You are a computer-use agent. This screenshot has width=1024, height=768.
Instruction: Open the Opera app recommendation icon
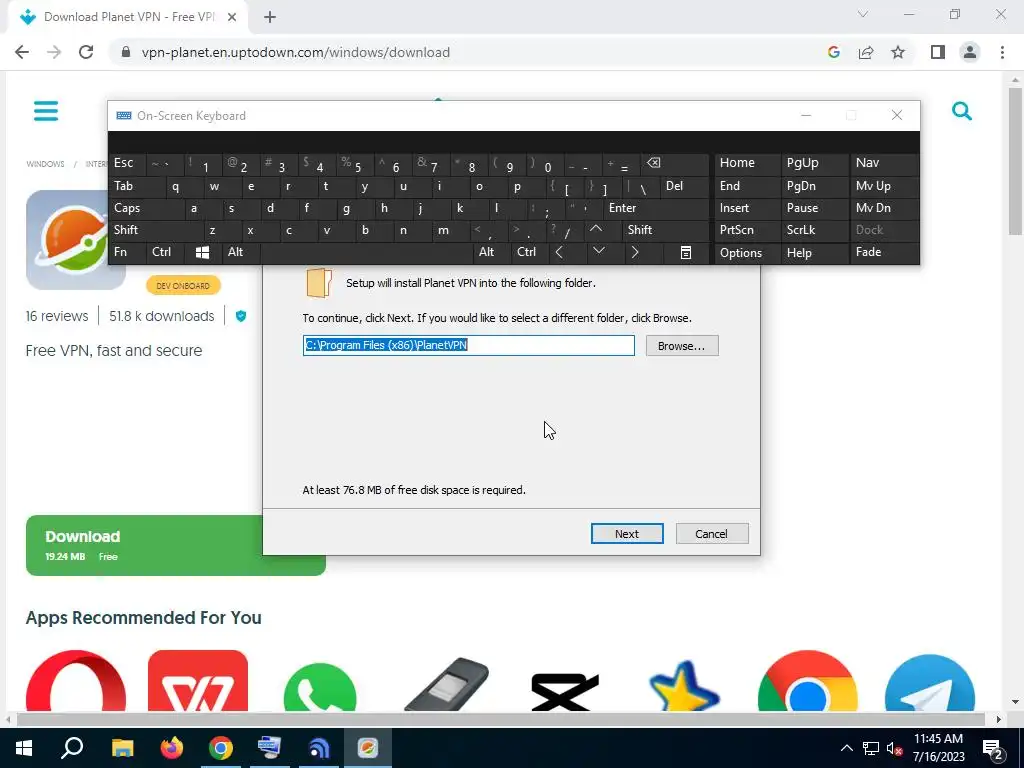click(76, 680)
